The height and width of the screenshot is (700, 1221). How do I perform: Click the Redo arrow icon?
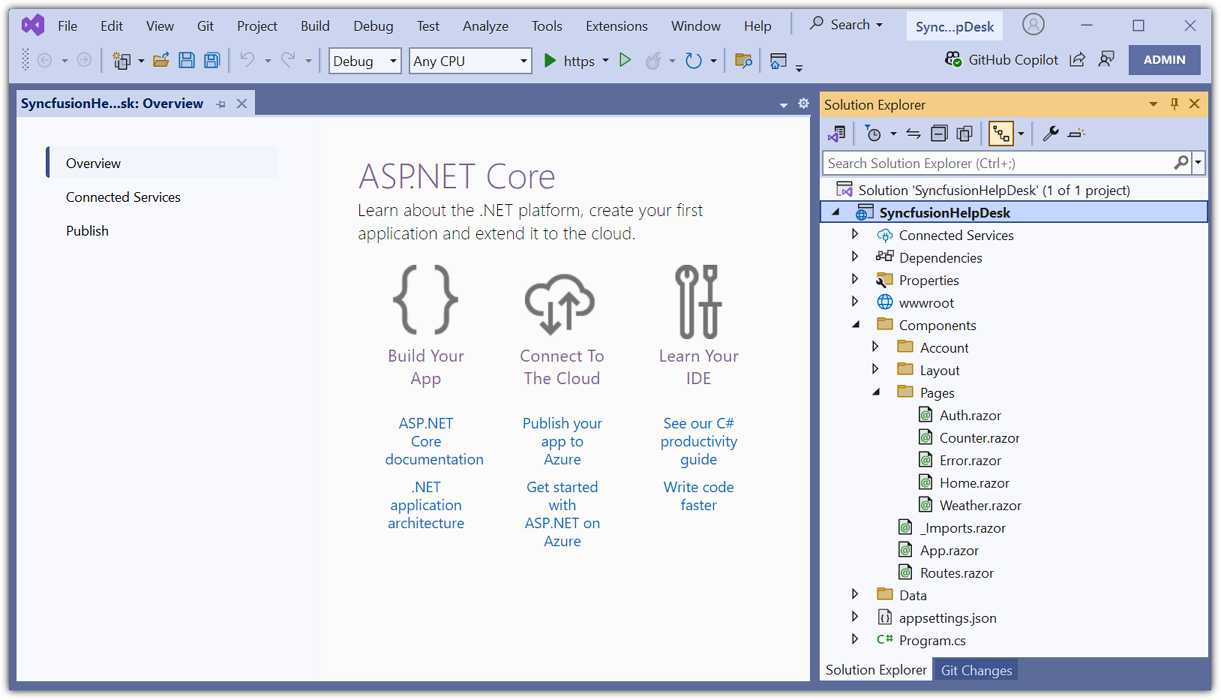coord(288,60)
